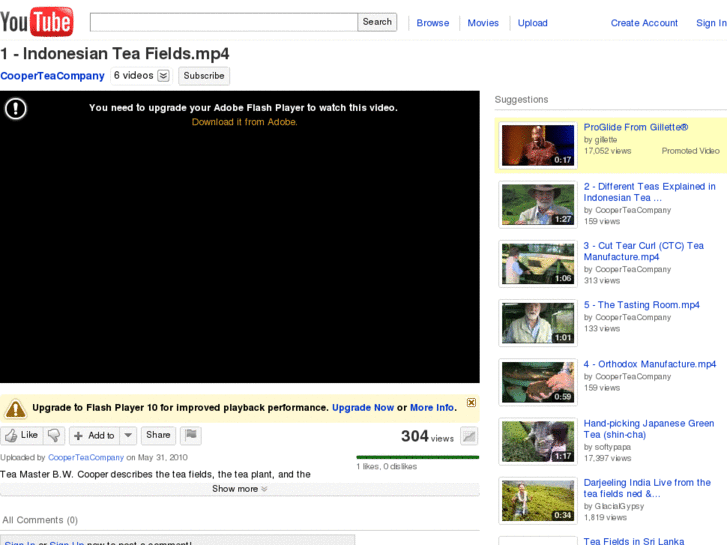Expand the 6 videos dropdown
727x545 pixels.
163,76
